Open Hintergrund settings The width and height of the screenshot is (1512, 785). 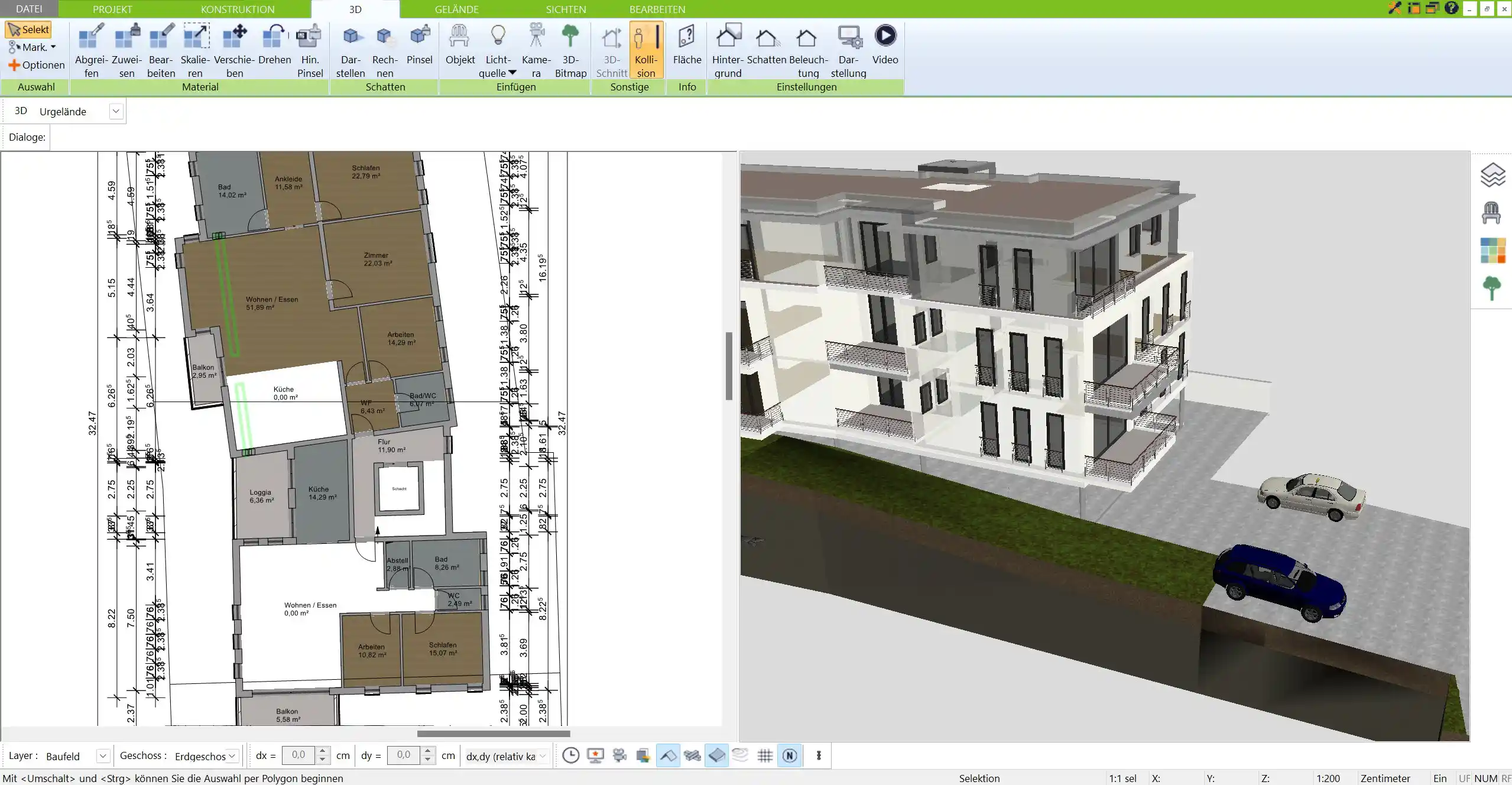728,51
